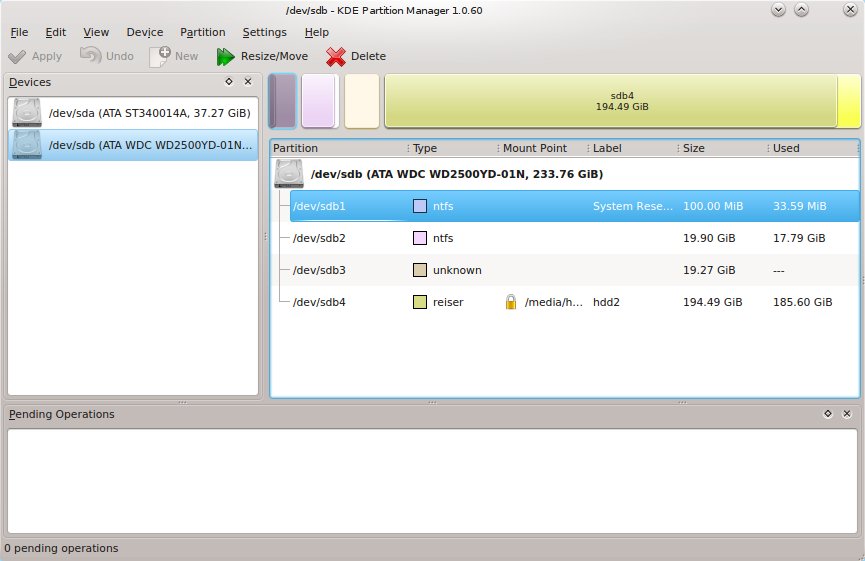Float the Devices panel with diamond icon
The width and height of the screenshot is (865, 561).
(x=229, y=82)
